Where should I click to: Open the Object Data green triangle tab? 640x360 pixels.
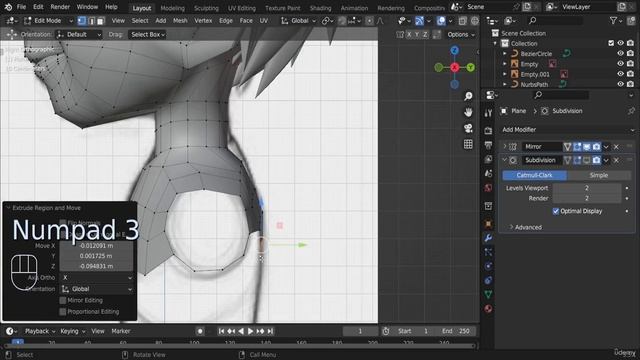(488, 294)
